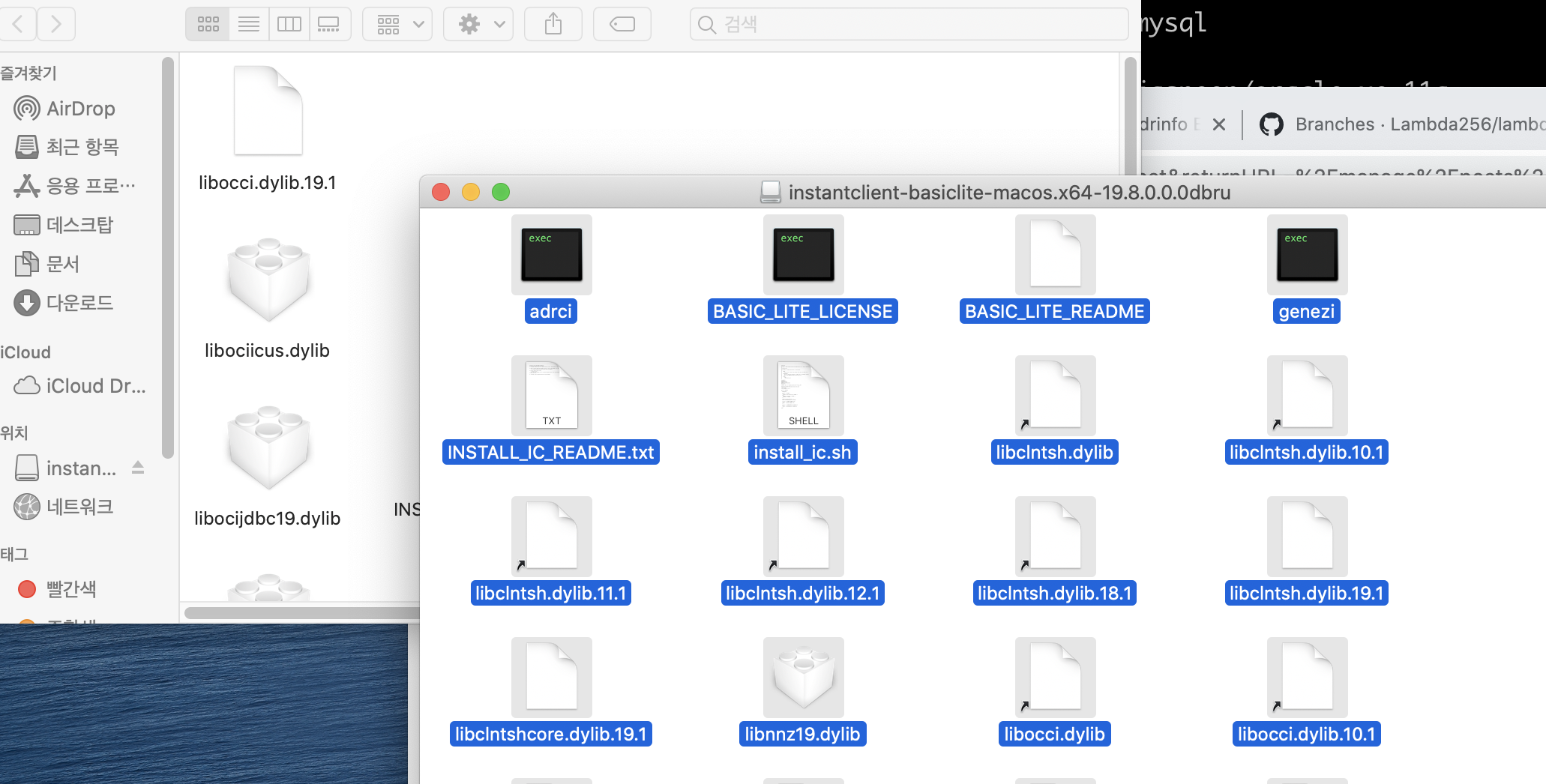Click the sidebar's vertical scrollbar
1546x784 pixels.
[168, 259]
